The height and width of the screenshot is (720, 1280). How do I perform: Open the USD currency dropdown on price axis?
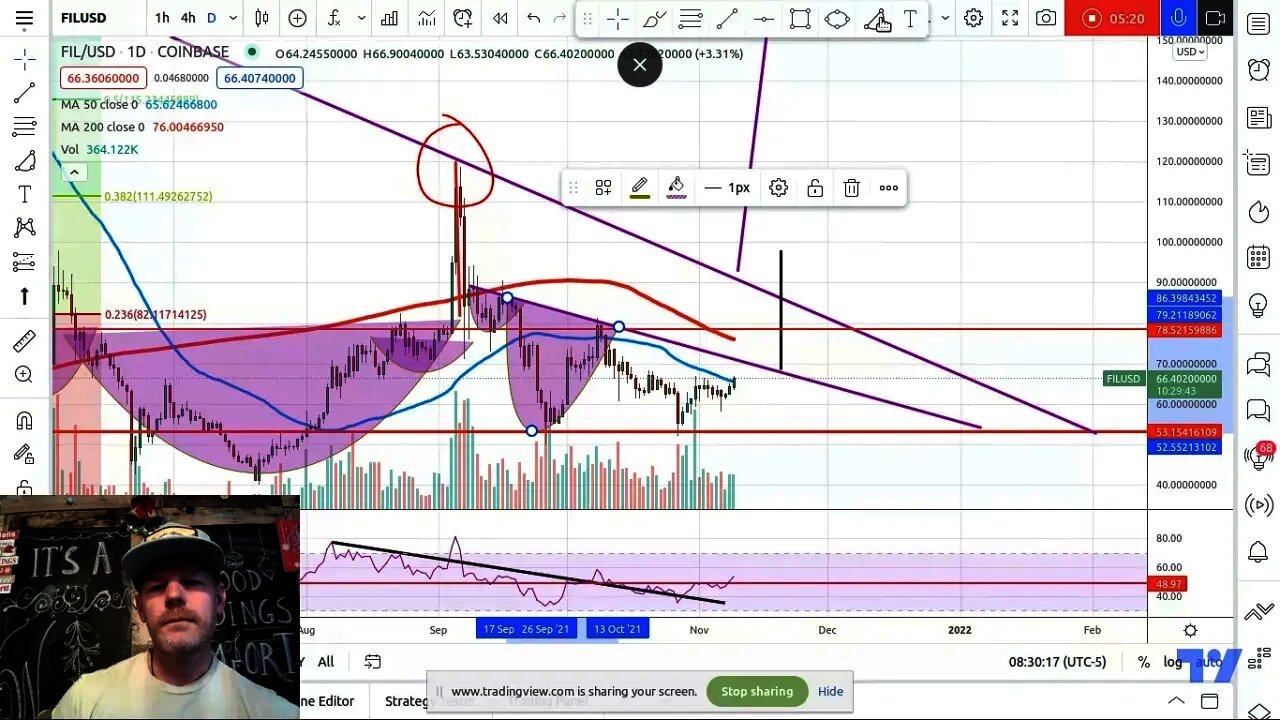1190,52
